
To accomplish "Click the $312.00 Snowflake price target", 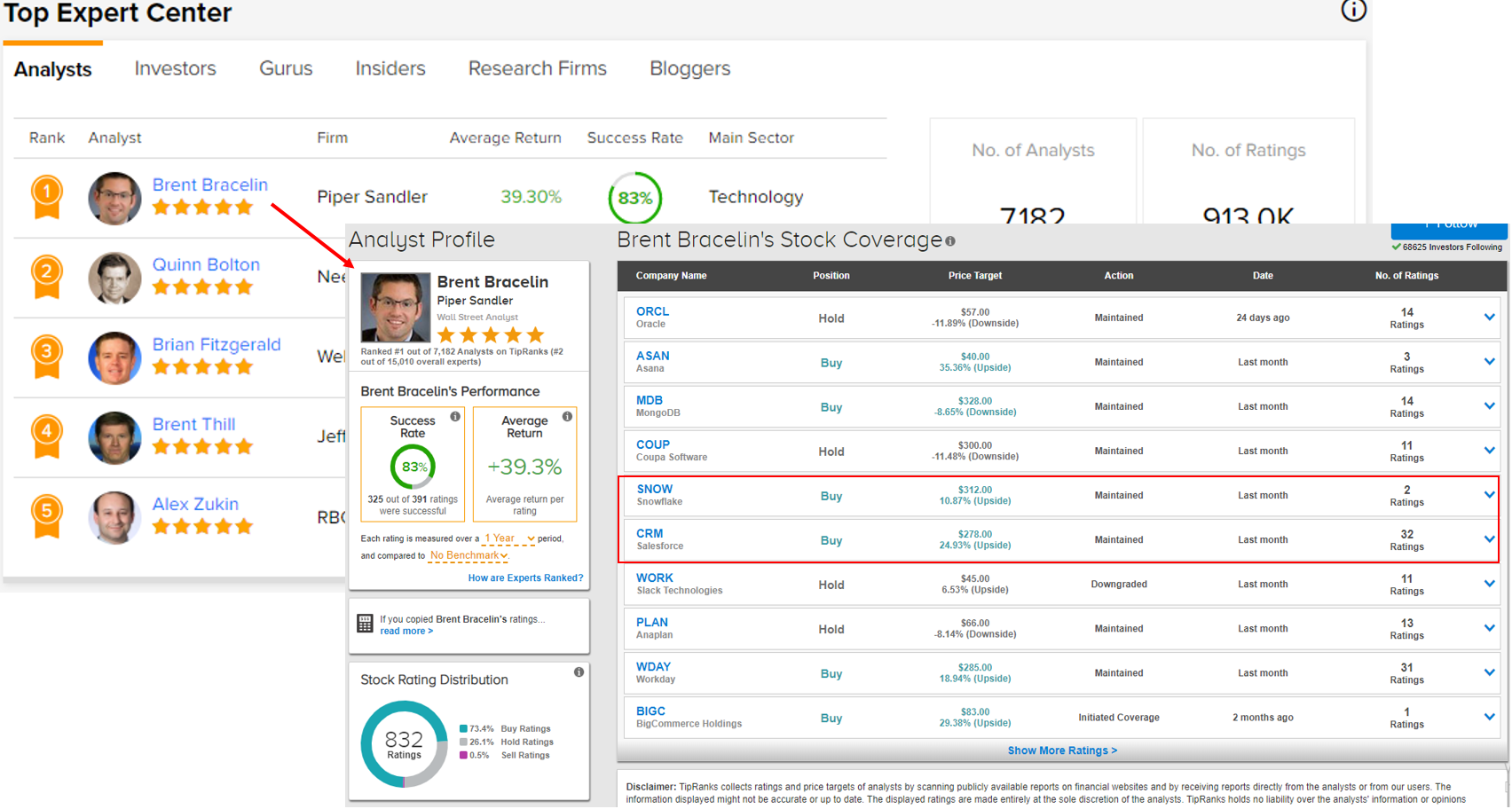I will tap(974, 490).
